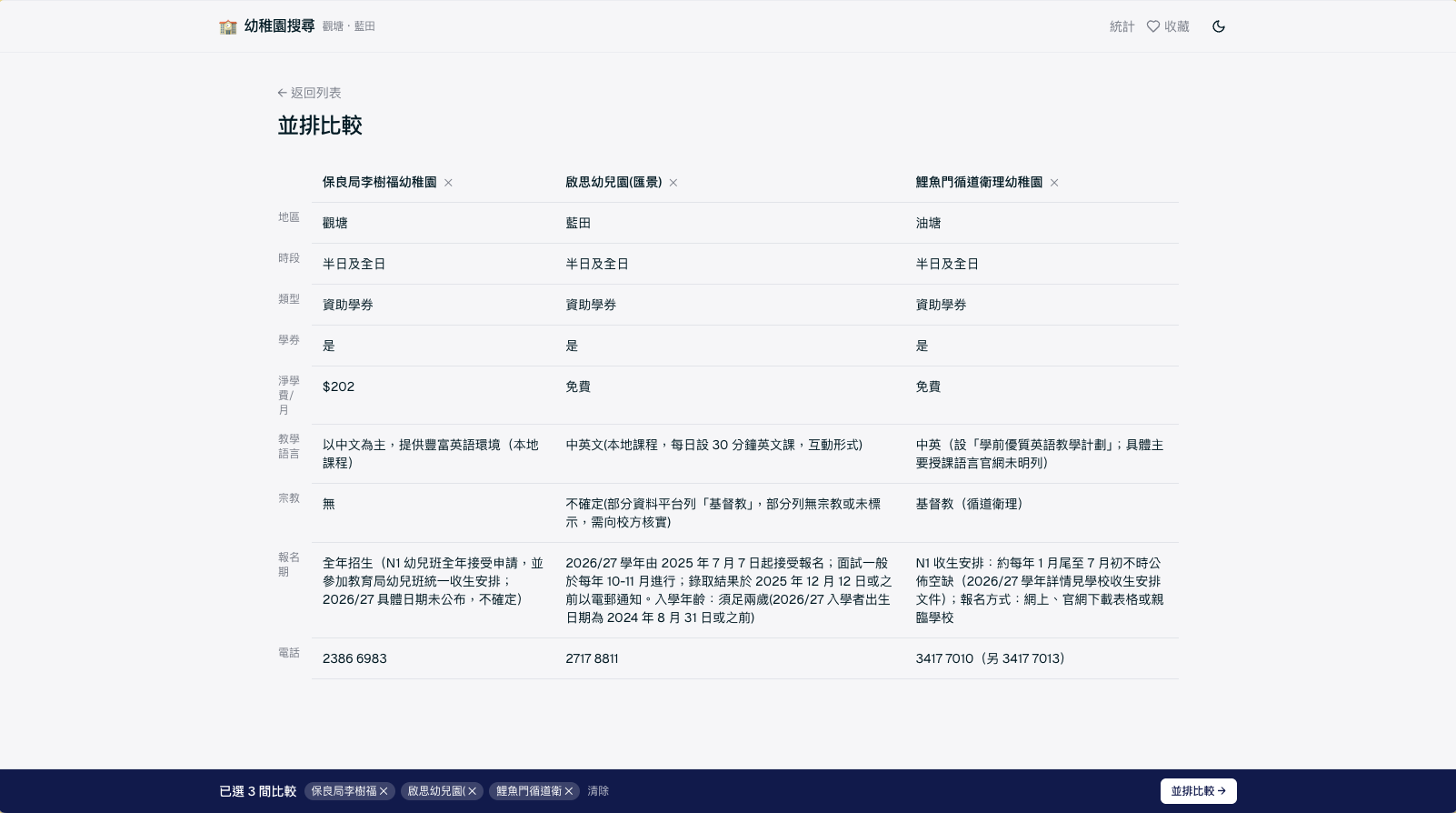The height and width of the screenshot is (813, 1456).
Task: Remove 鯉魚門循道衞 chip from the compare bar
Action: (569, 791)
